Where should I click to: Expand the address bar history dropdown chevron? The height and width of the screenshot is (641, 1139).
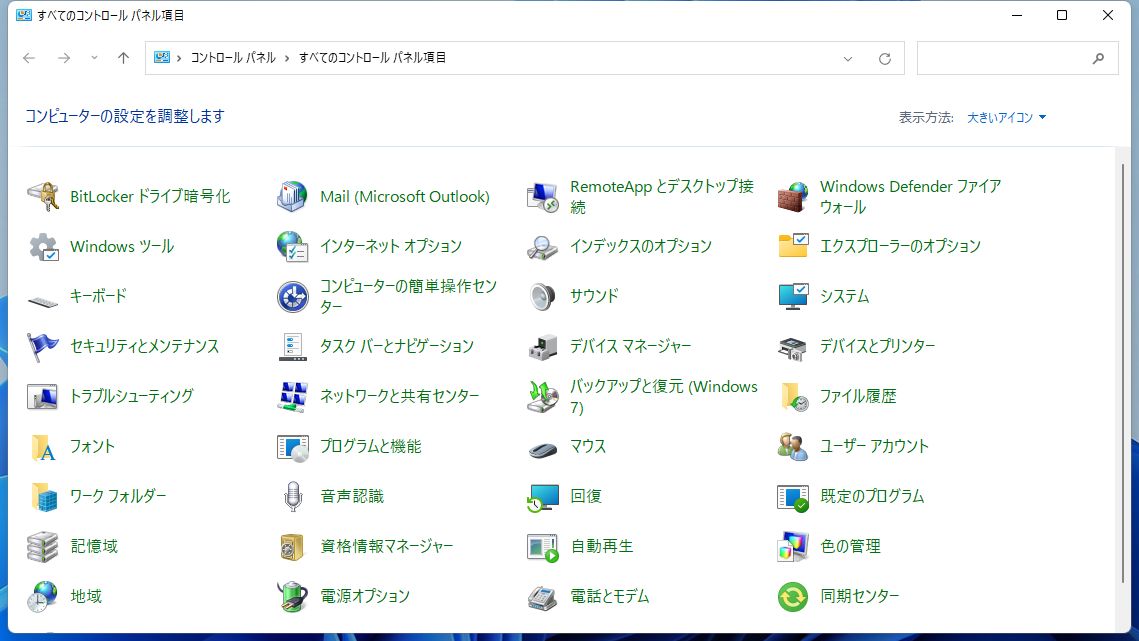click(848, 58)
